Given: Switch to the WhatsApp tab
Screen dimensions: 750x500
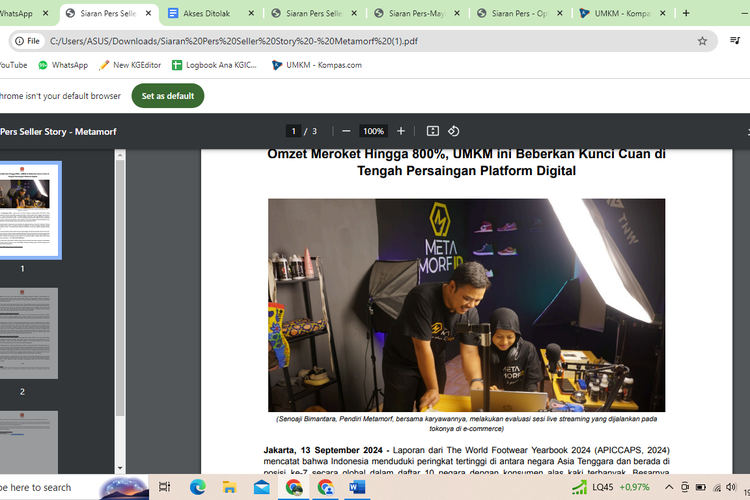Looking at the screenshot, I should pos(16,13).
